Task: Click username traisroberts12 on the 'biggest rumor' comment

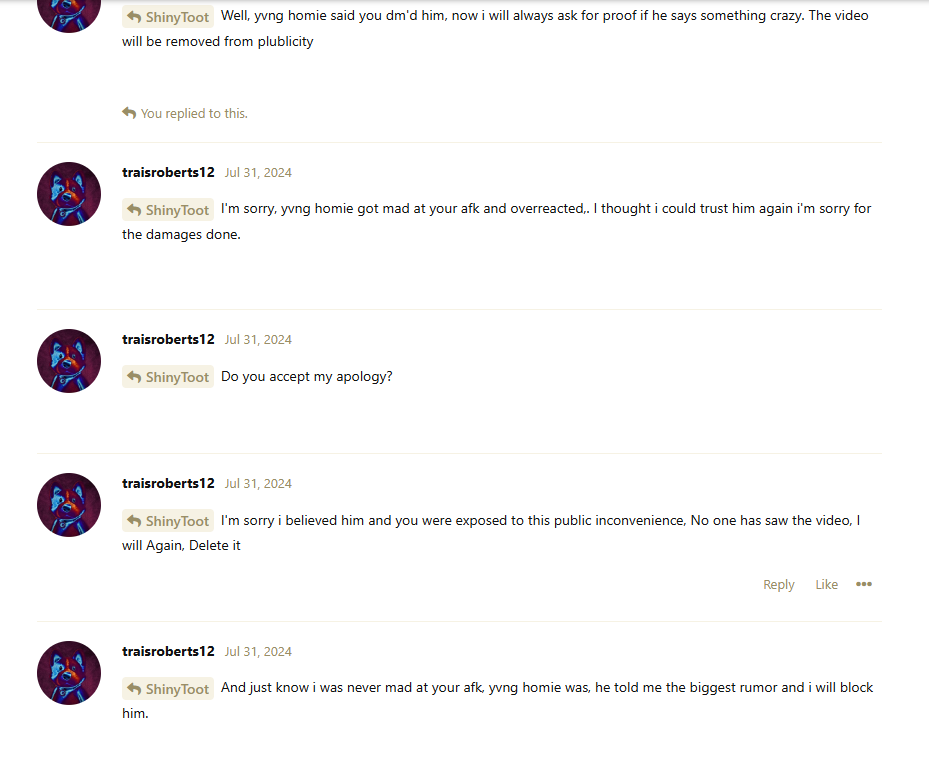Action: pyautogui.click(x=168, y=651)
